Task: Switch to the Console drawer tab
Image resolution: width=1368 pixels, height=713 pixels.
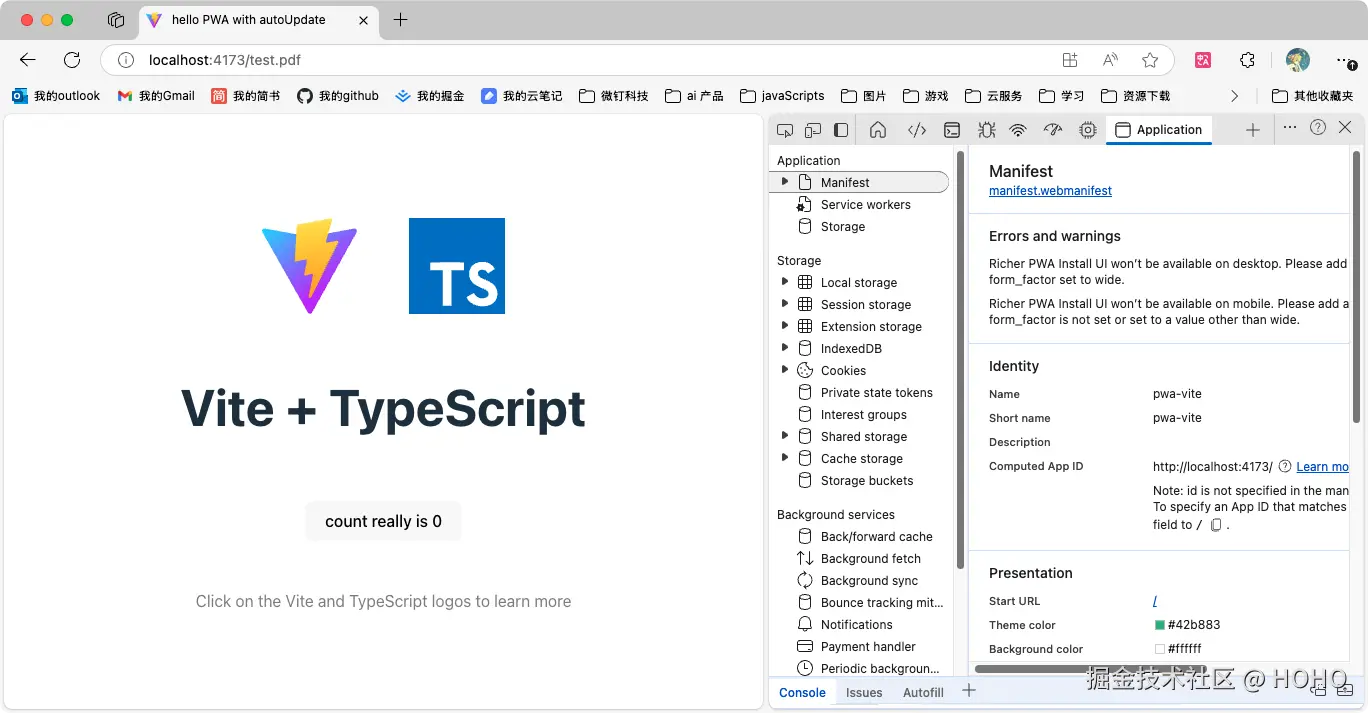Action: pyautogui.click(x=802, y=692)
